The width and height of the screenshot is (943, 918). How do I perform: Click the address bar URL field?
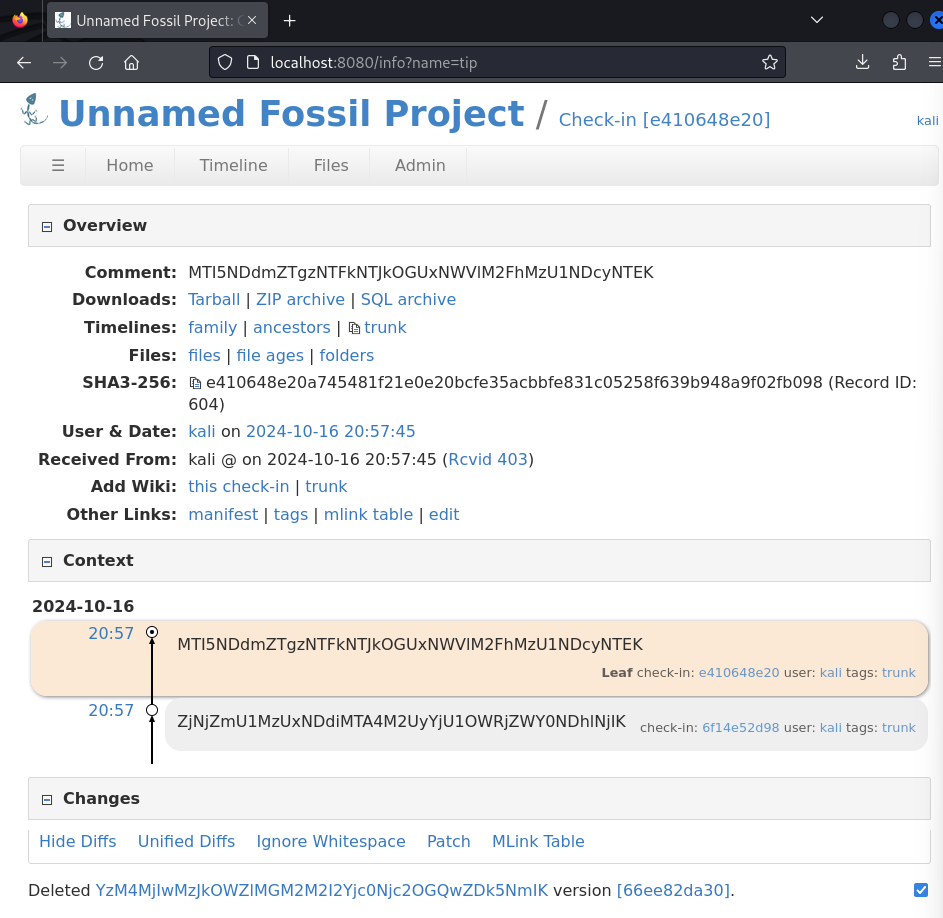[498, 63]
